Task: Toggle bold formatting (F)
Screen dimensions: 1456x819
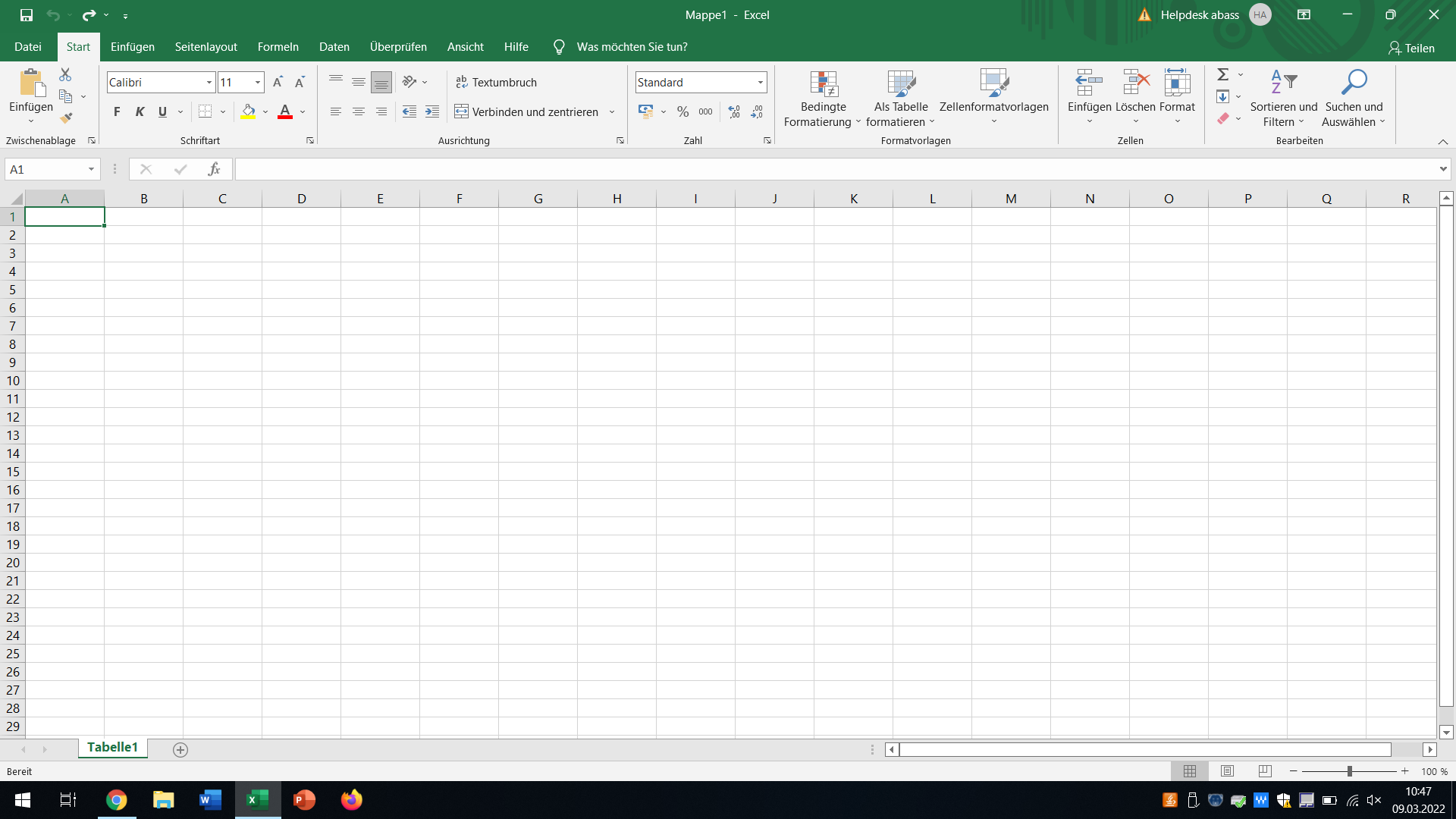Action: coord(117,112)
